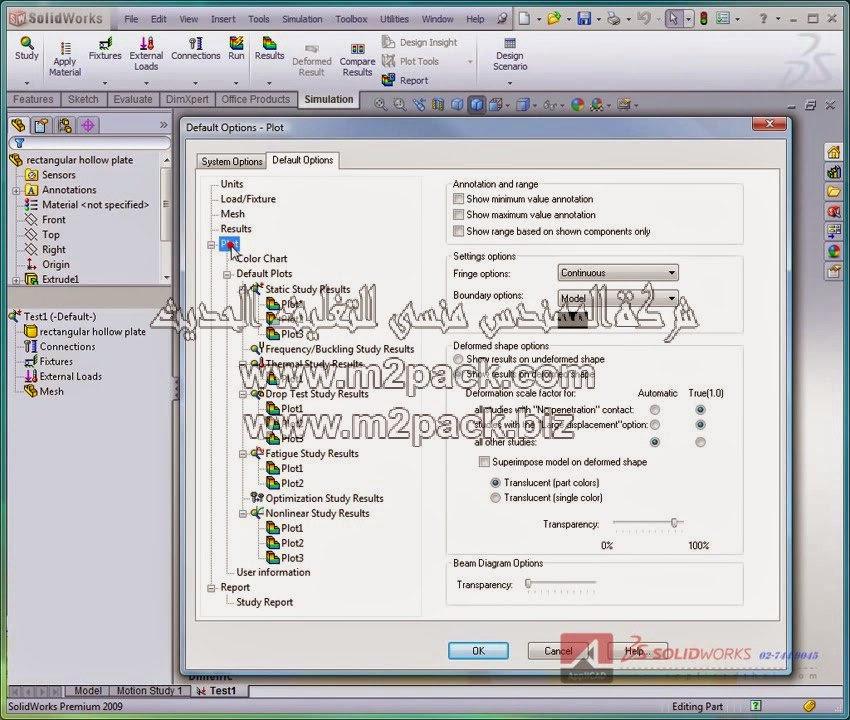Collapse Fatigue Study Results node

[x=243, y=454]
